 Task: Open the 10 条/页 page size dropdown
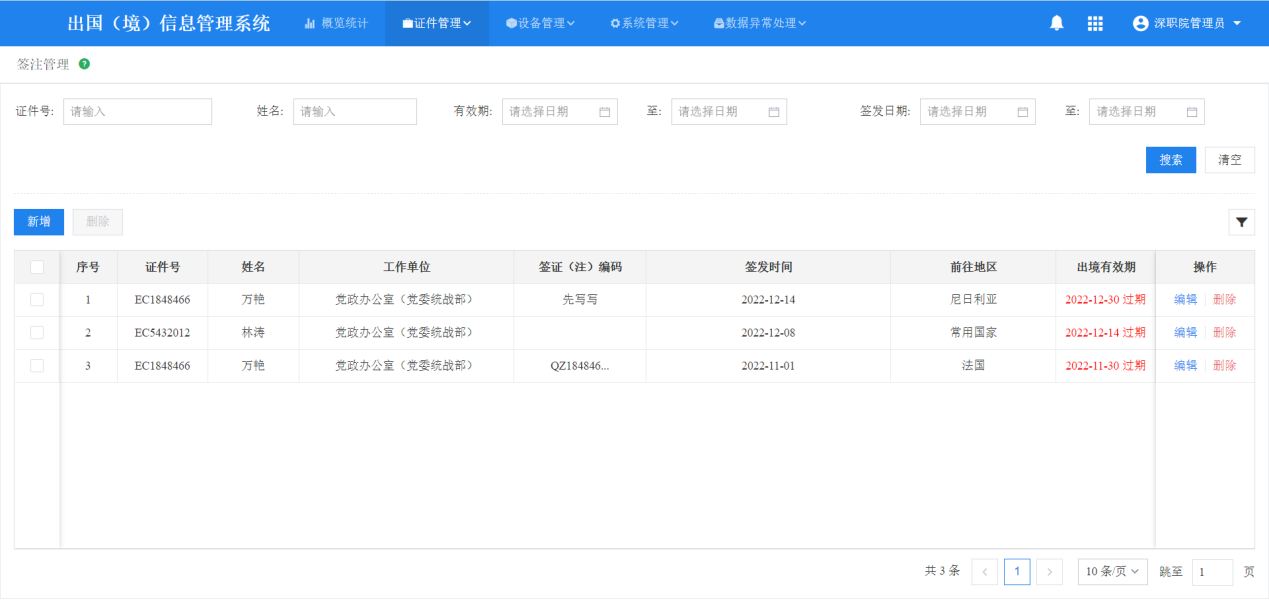(x=1112, y=572)
